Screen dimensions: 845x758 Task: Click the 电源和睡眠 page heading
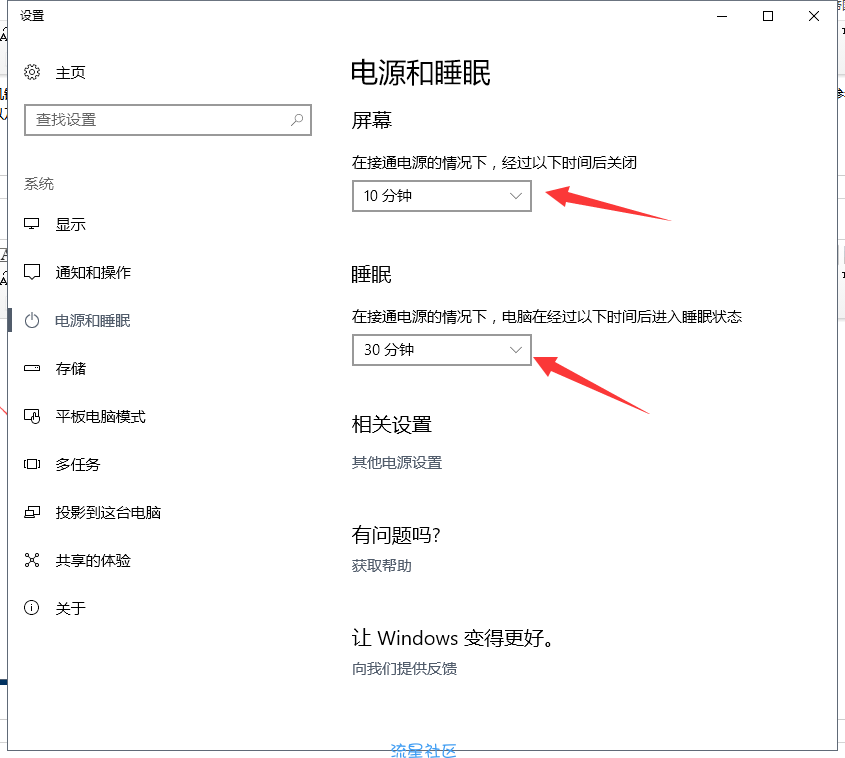coord(420,73)
